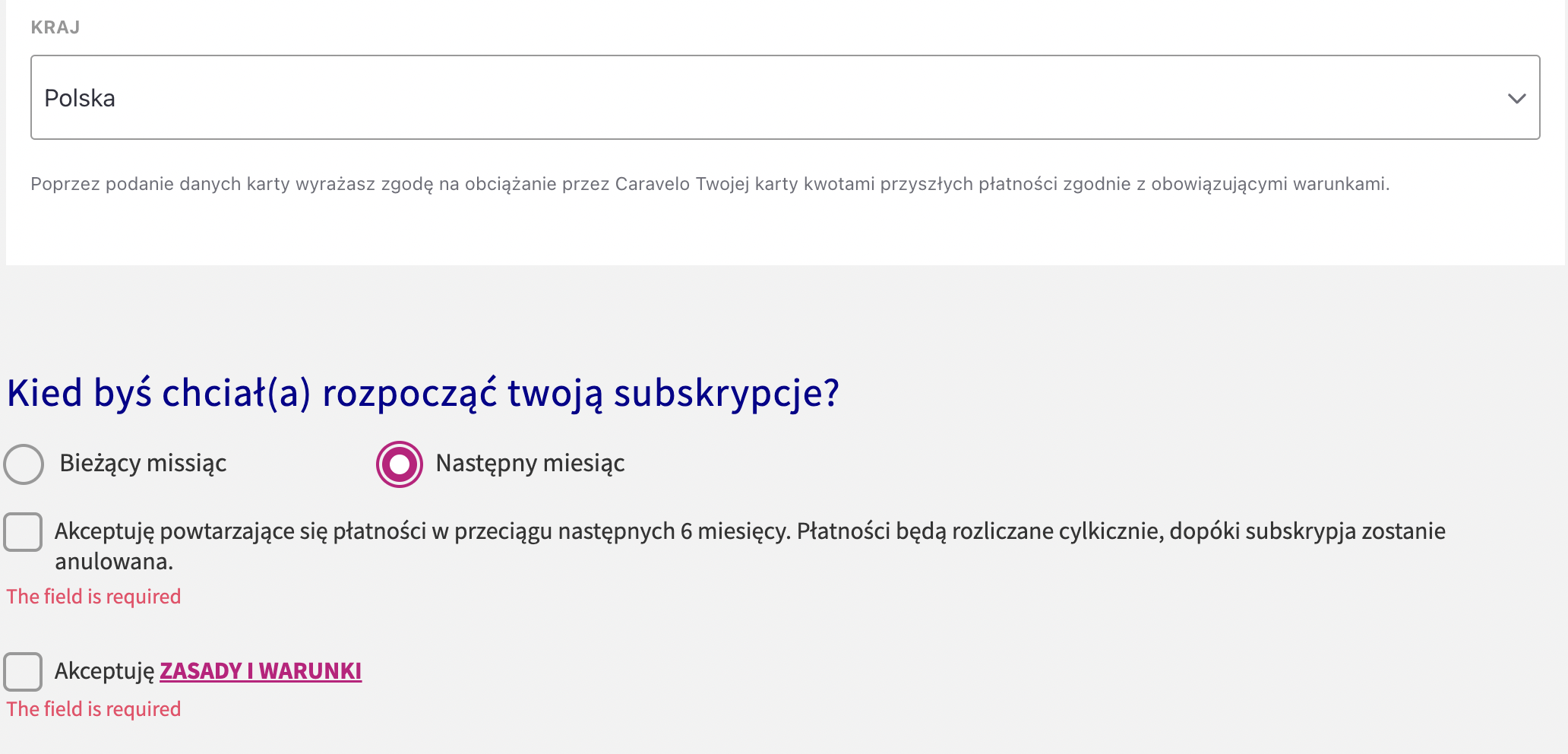Screen dimensions: 1568x754
Task: Click the 'Polska' value in the country field
Action: click(80, 98)
